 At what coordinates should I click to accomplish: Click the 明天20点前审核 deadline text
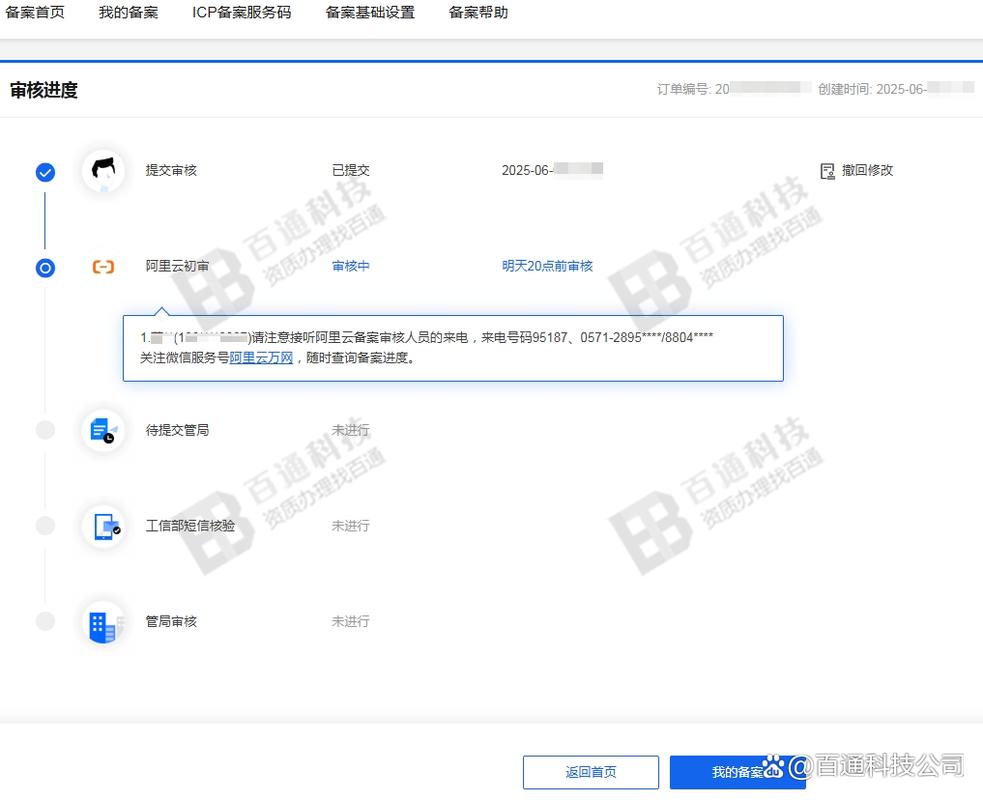547,266
